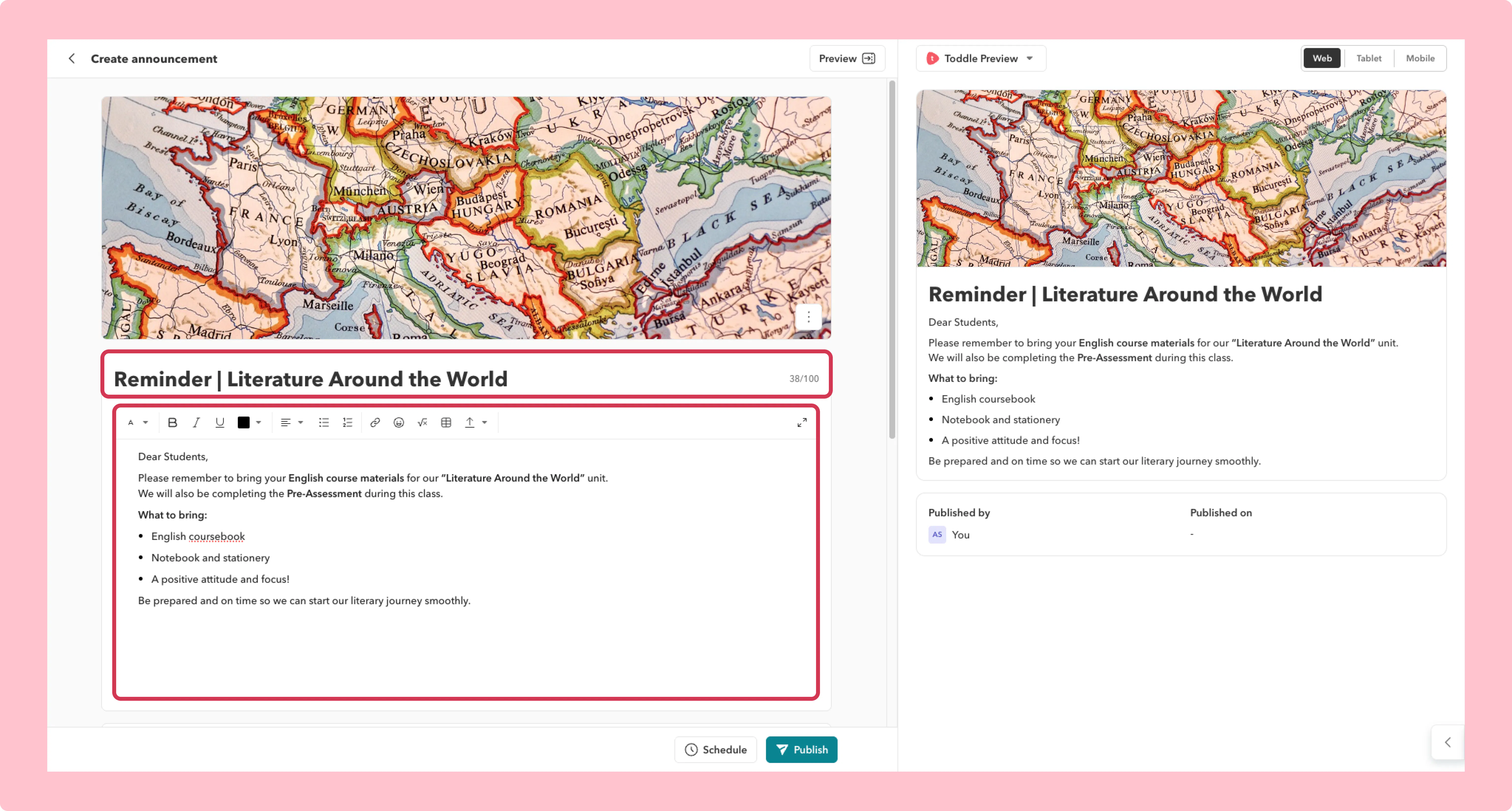Image resolution: width=1512 pixels, height=811 pixels.
Task: Publish the announcement
Action: coord(801,749)
